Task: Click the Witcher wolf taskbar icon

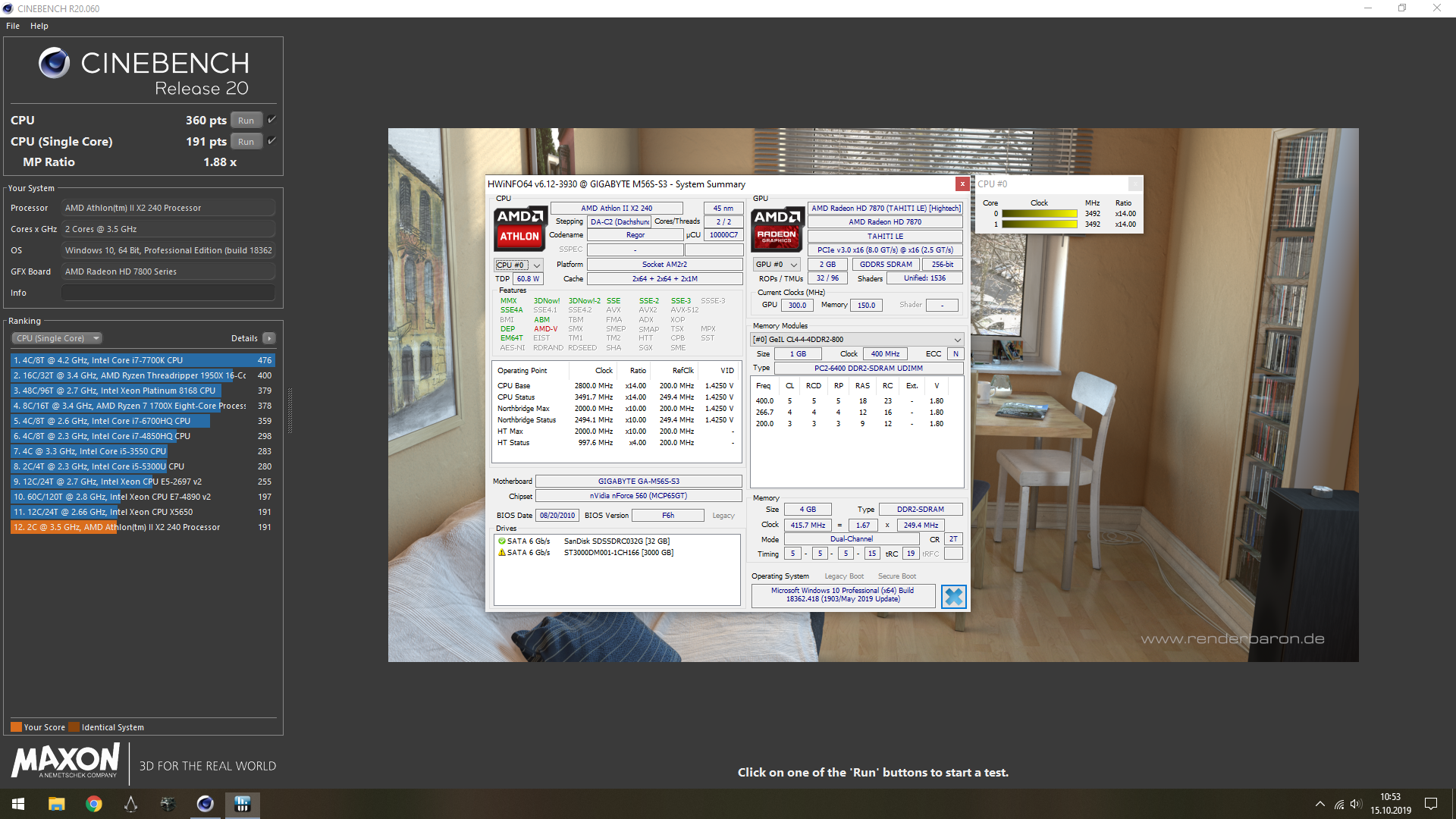Action: pyautogui.click(x=168, y=804)
